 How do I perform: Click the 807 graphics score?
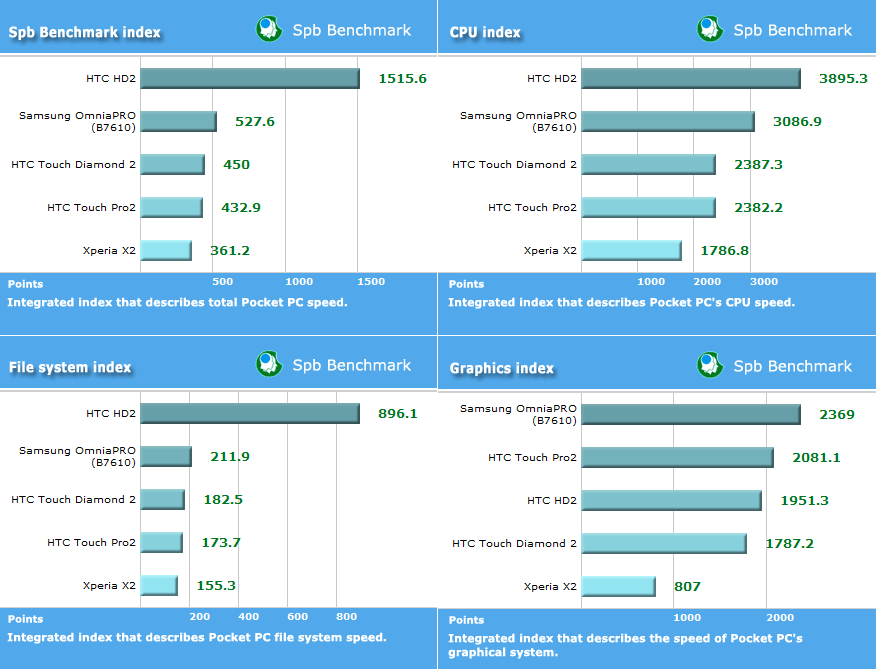[687, 587]
